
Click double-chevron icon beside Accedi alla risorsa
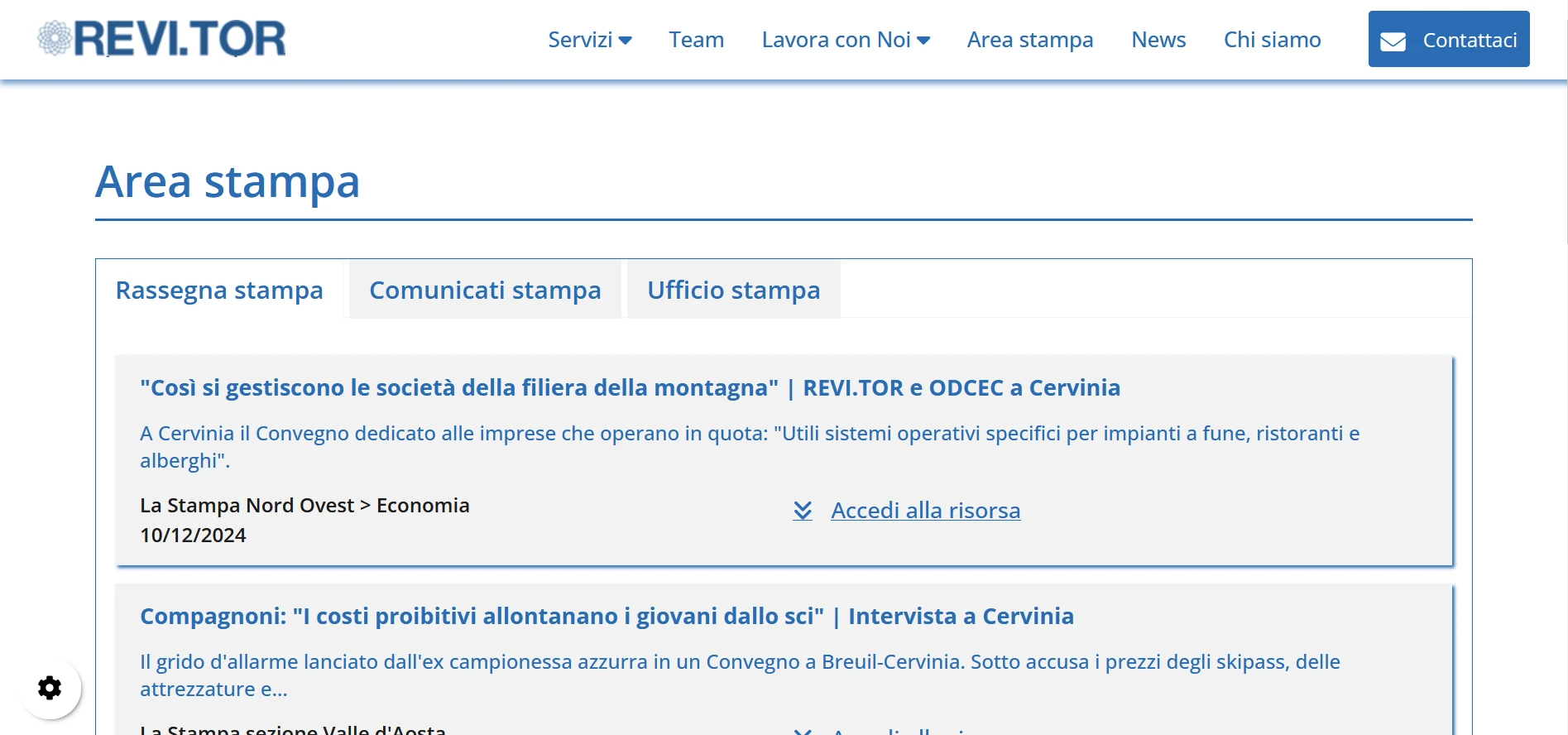pos(802,511)
